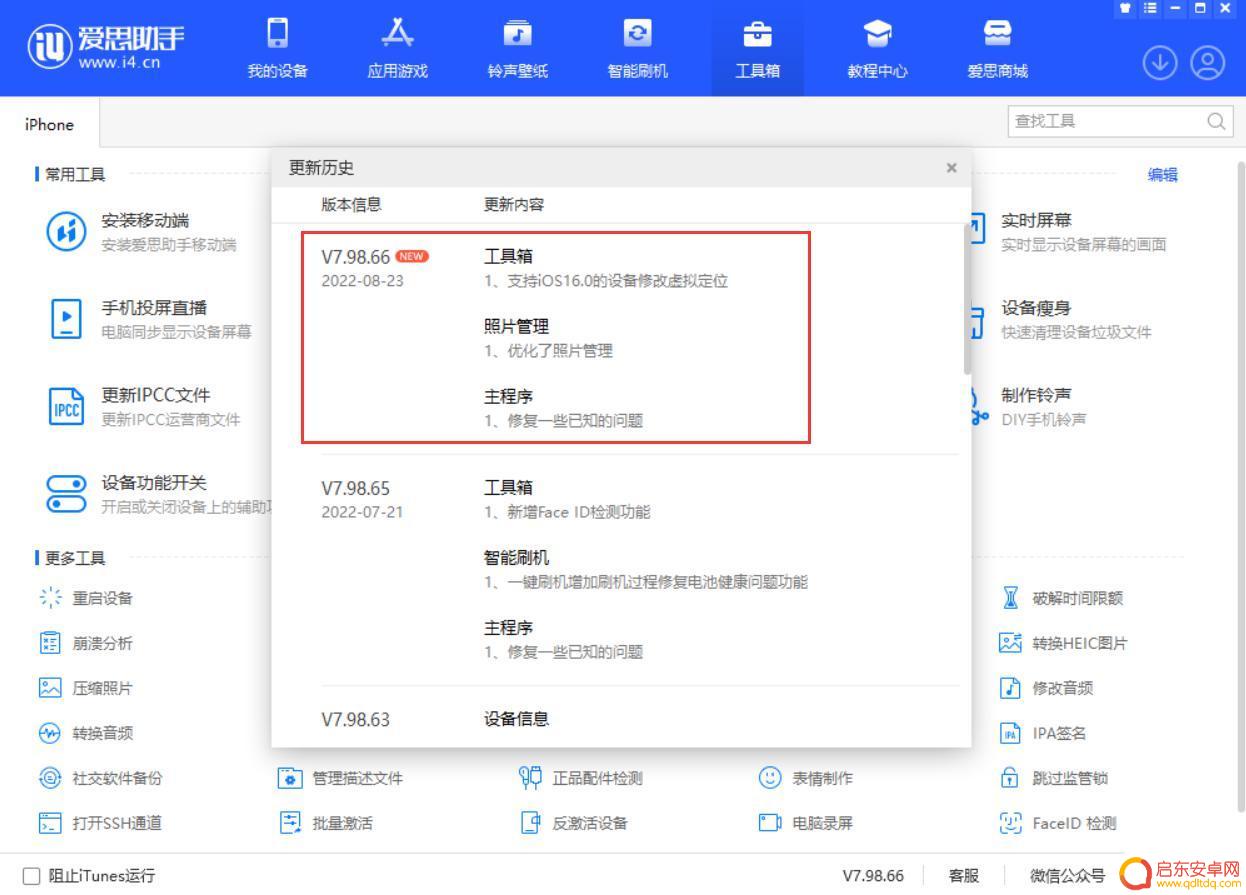Click 压缩照片 icon
The width and height of the screenshot is (1246, 895).
pos(50,688)
